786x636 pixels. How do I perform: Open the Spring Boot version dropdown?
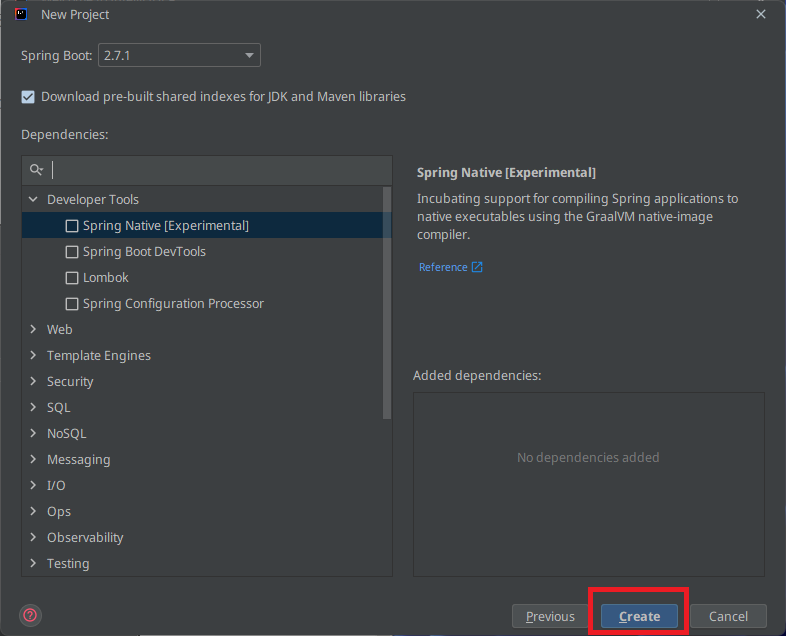179,55
